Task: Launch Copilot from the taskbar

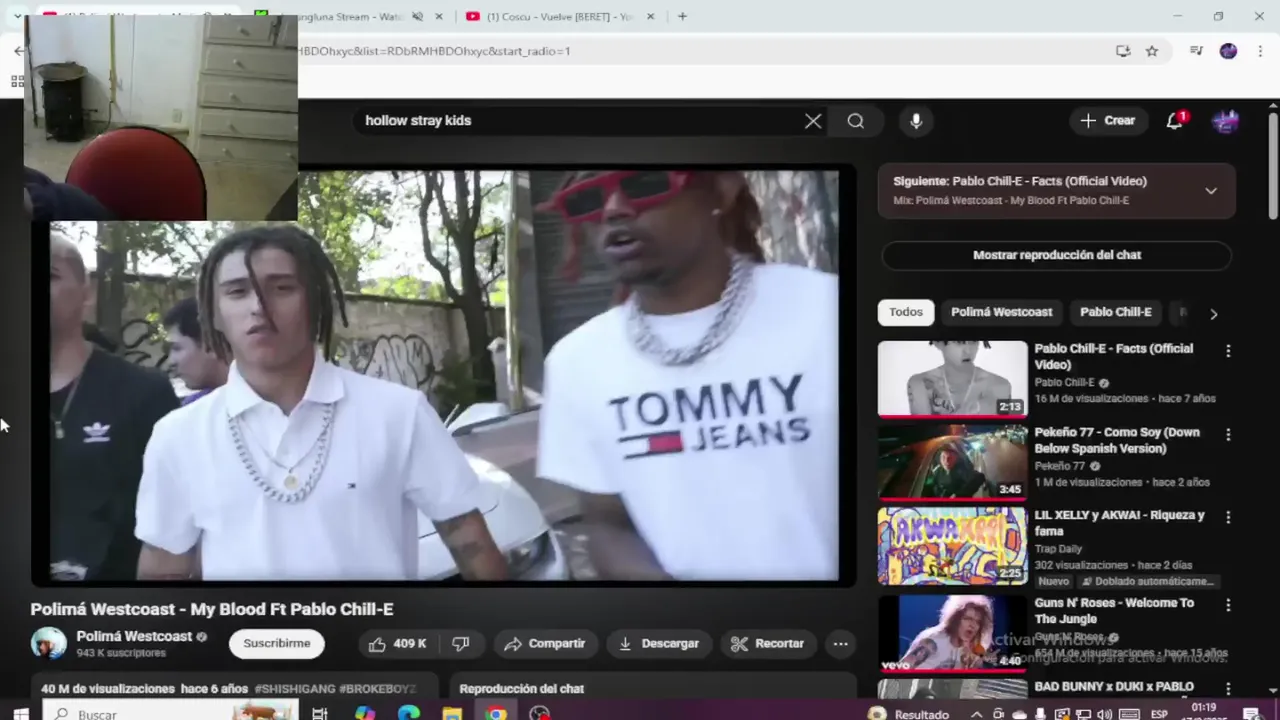Action: (365, 714)
